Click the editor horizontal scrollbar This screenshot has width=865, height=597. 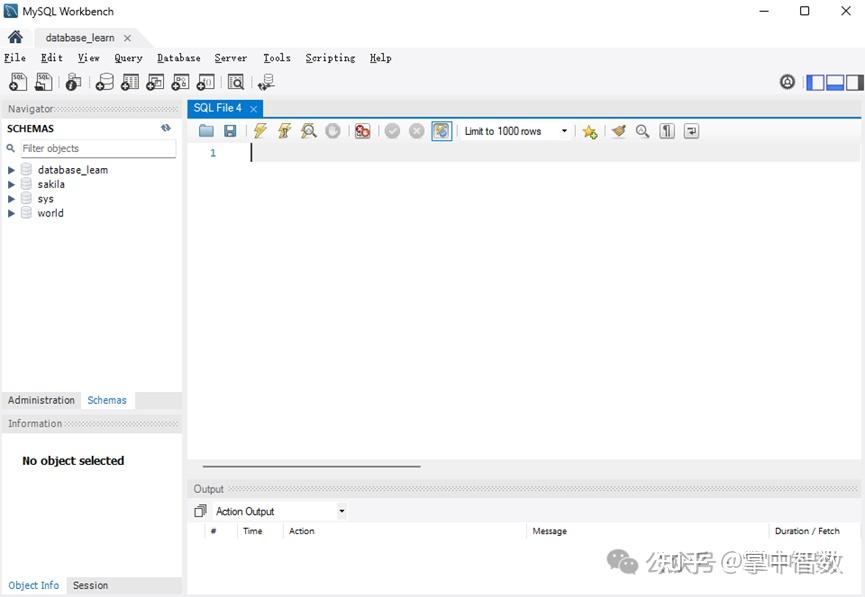(x=312, y=466)
